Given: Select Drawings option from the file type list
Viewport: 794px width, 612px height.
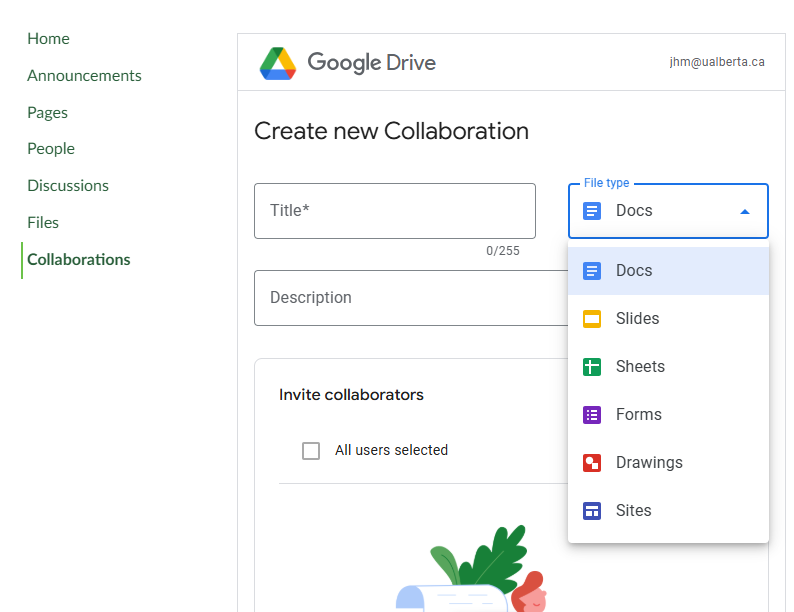Looking at the screenshot, I should 649,463.
